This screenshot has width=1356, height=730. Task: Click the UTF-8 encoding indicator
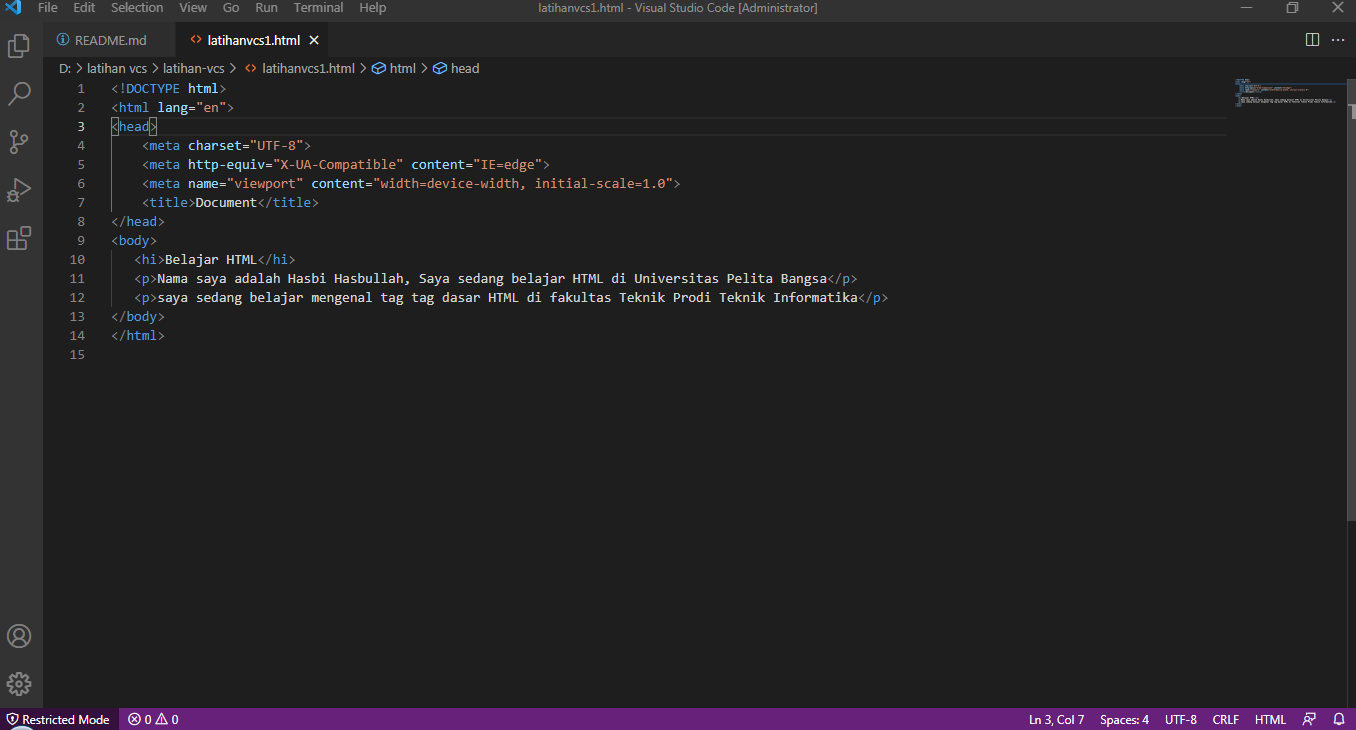(1180, 719)
